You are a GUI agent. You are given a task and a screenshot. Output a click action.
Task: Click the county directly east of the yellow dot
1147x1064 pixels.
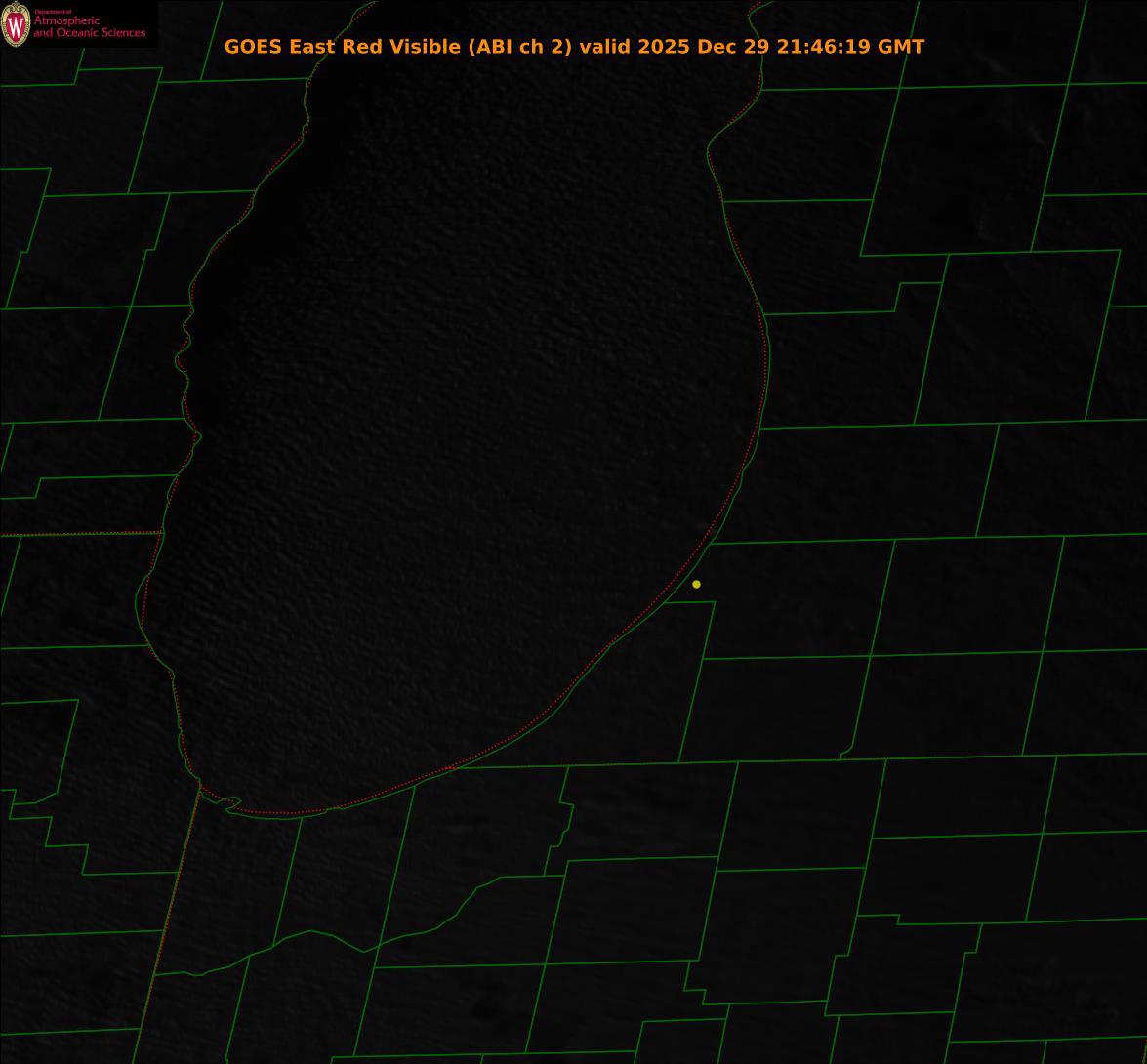[791, 597]
